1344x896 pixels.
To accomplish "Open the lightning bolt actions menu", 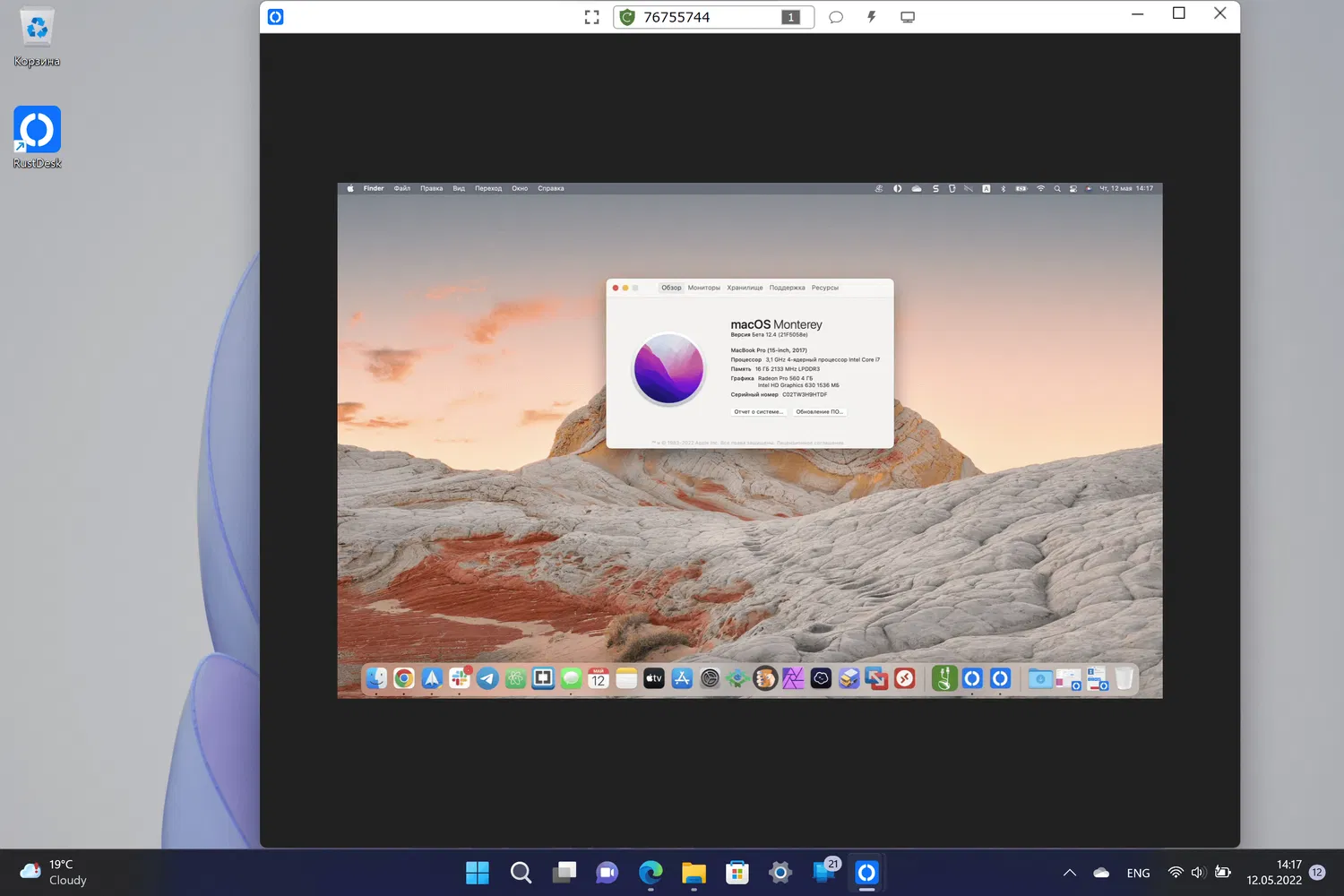I will [871, 17].
